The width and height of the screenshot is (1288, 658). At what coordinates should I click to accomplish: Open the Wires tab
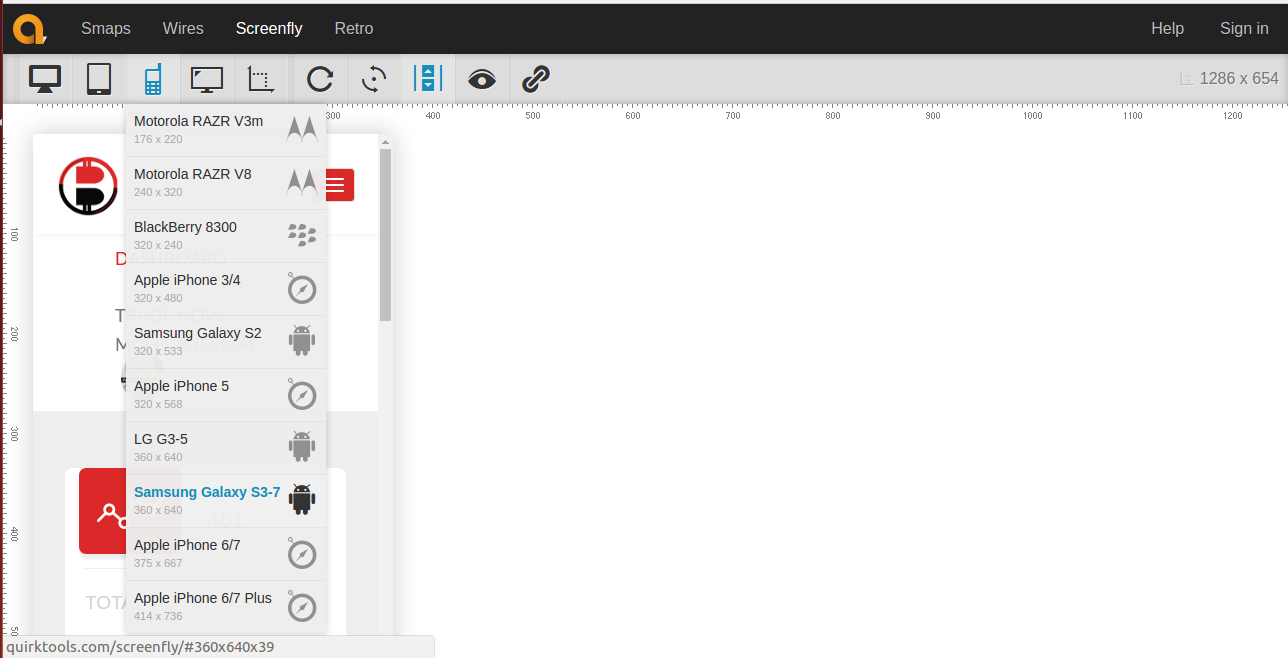point(183,28)
